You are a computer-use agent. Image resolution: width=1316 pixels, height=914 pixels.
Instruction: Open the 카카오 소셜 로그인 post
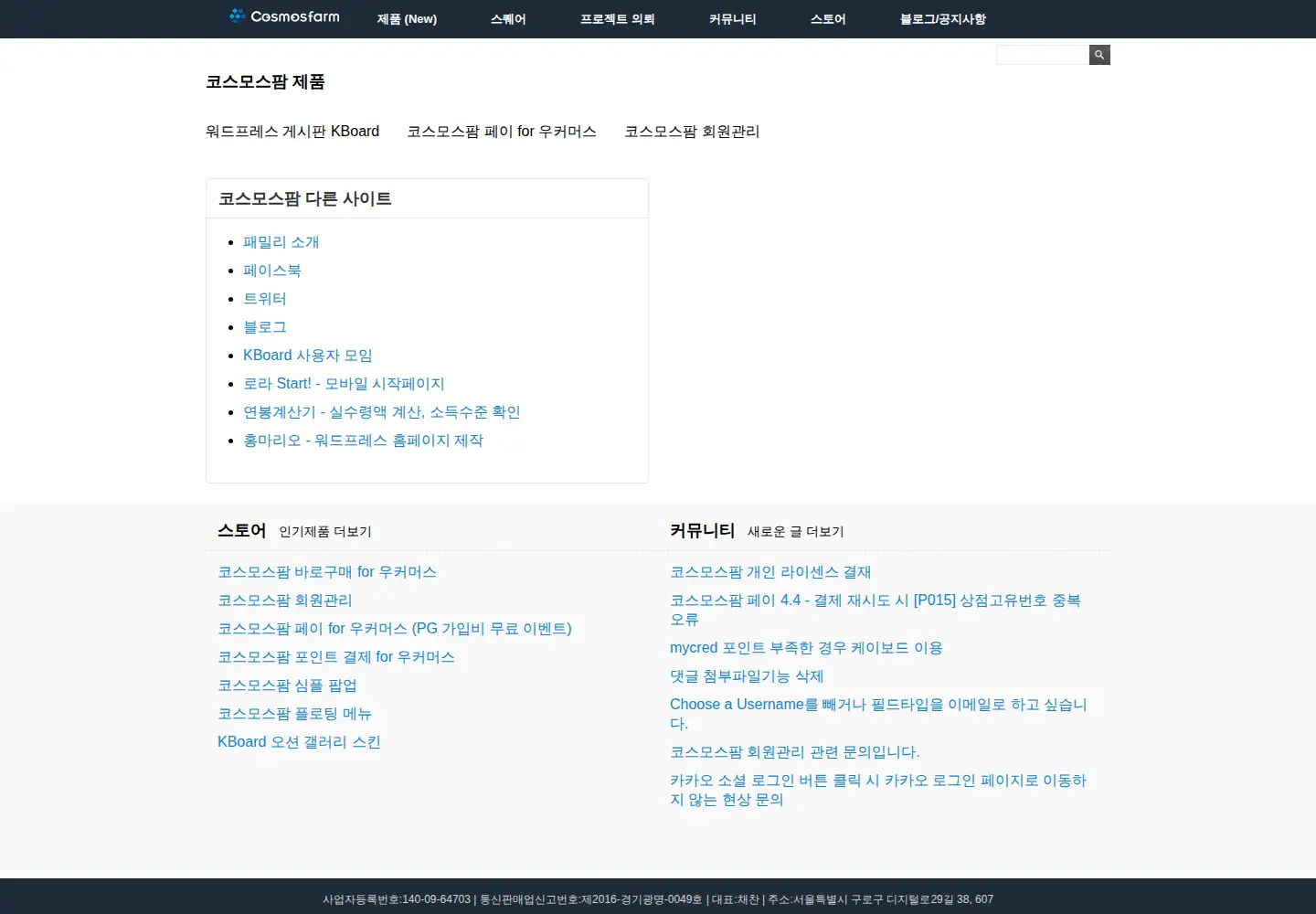click(x=878, y=790)
